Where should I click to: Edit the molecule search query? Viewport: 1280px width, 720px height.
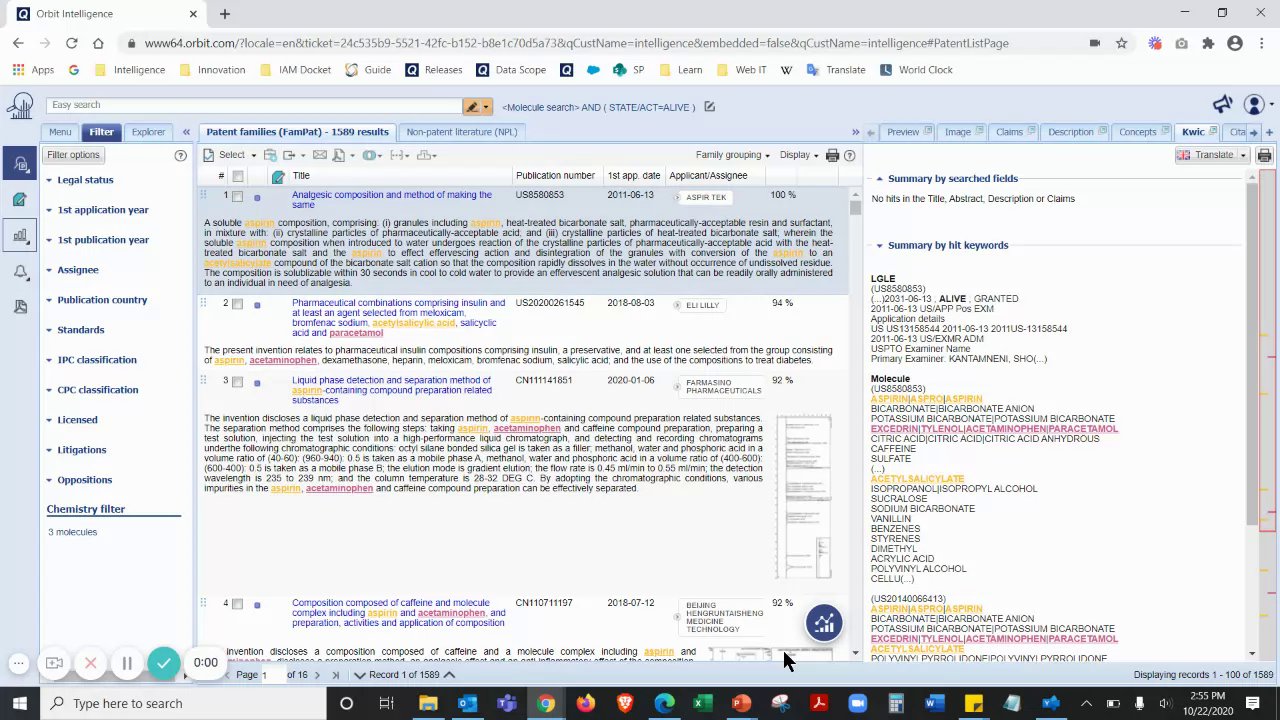click(x=709, y=107)
